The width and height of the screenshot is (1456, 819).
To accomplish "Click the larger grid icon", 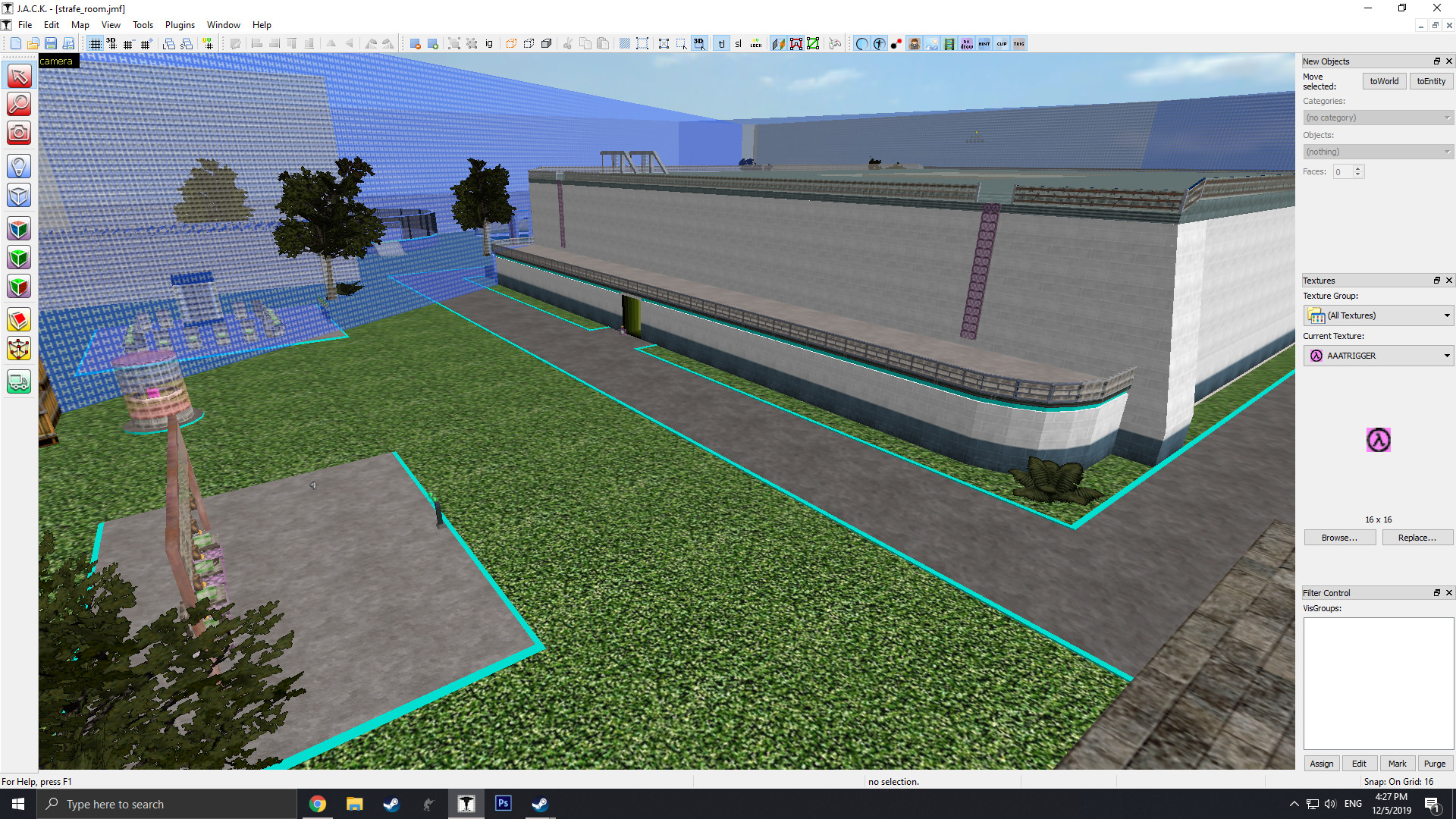I will 146,43.
